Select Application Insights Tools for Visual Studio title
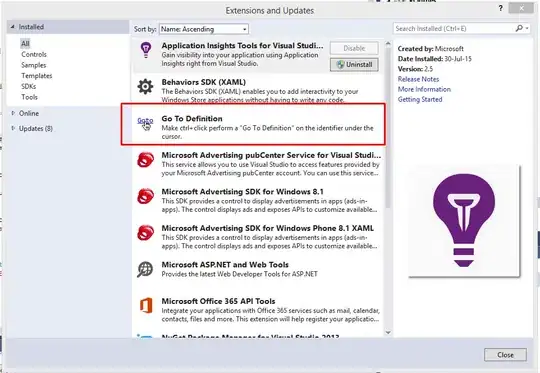The image size is (540, 373). [242, 45]
